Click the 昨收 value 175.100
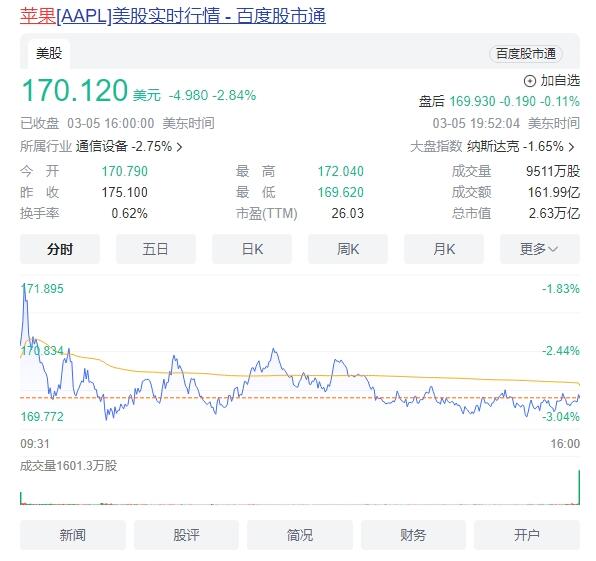 coord(125,192)
